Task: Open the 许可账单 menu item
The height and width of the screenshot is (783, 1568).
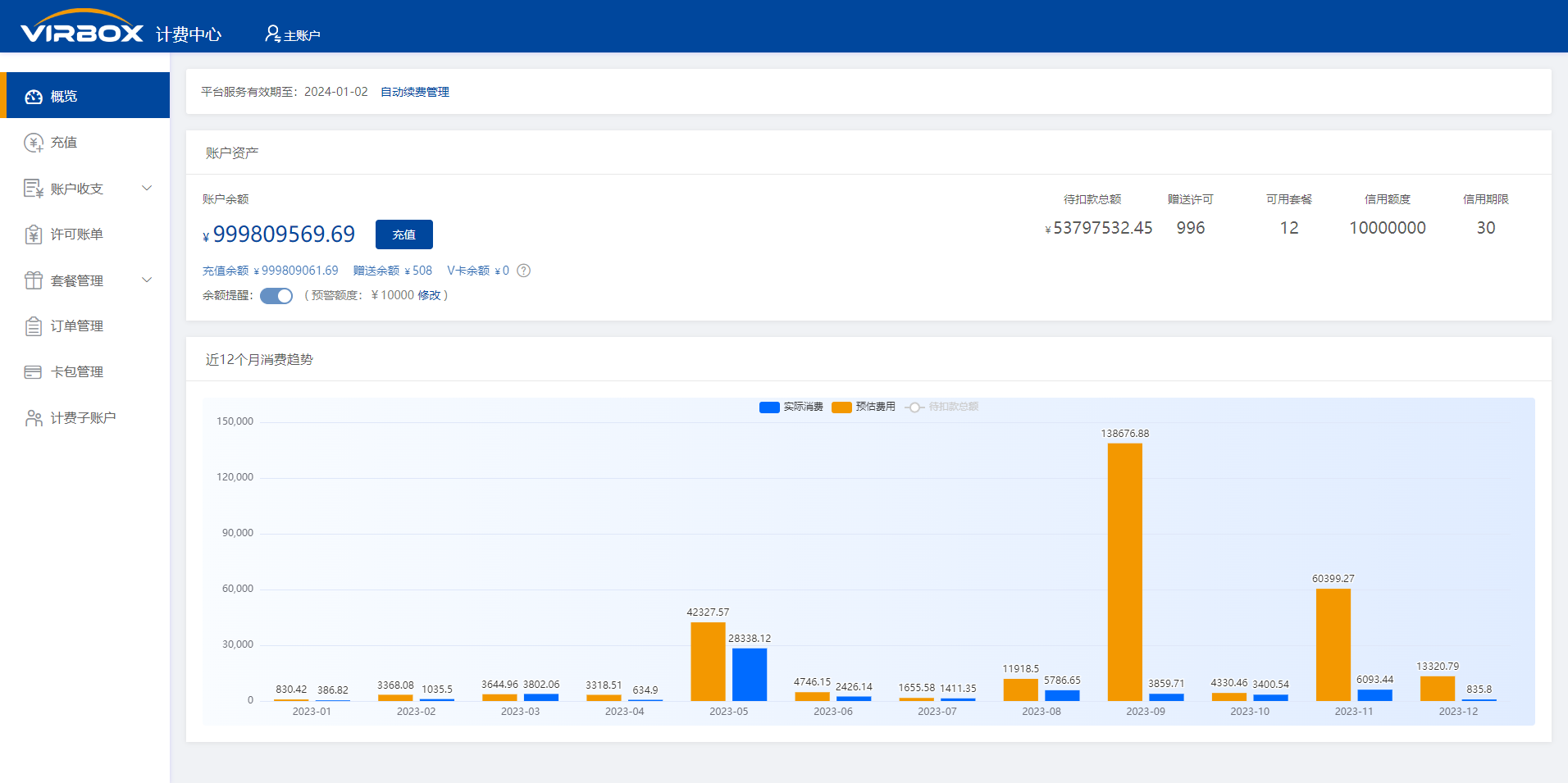Action: point(85,234)
